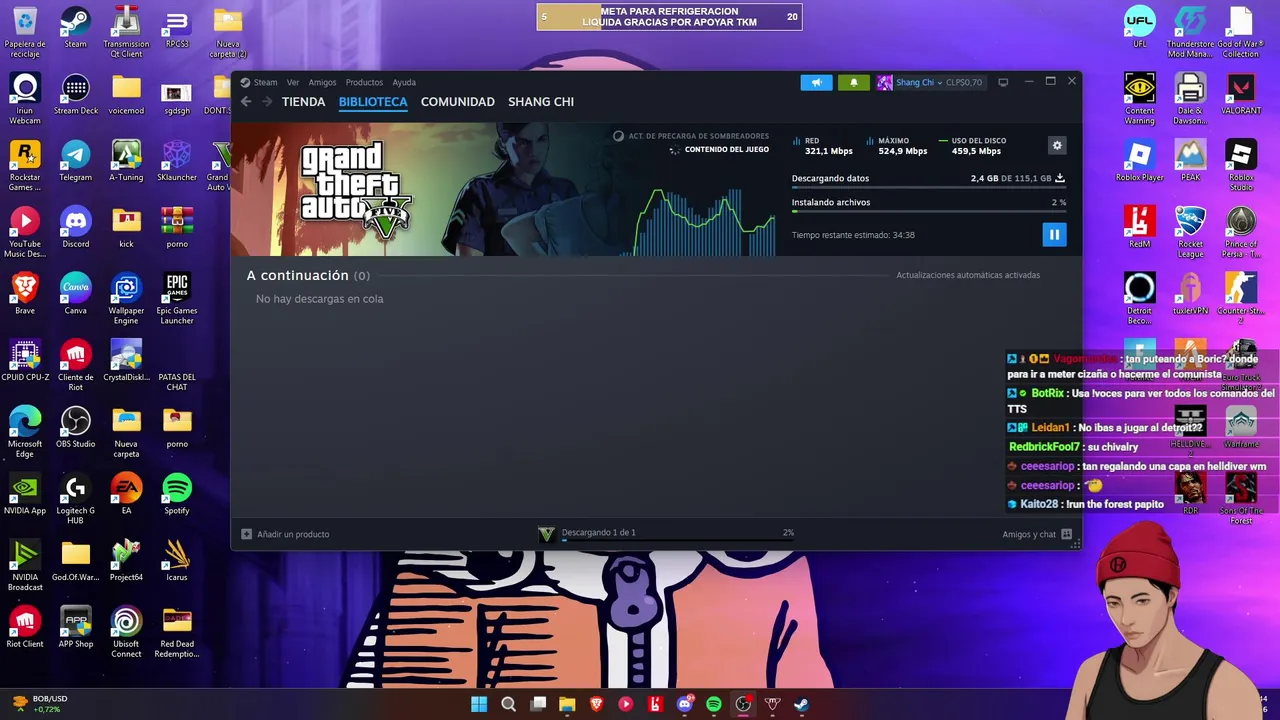Open Roblox Player desktop icon
Viewport: 1280px width, 720px height.
1140,161
